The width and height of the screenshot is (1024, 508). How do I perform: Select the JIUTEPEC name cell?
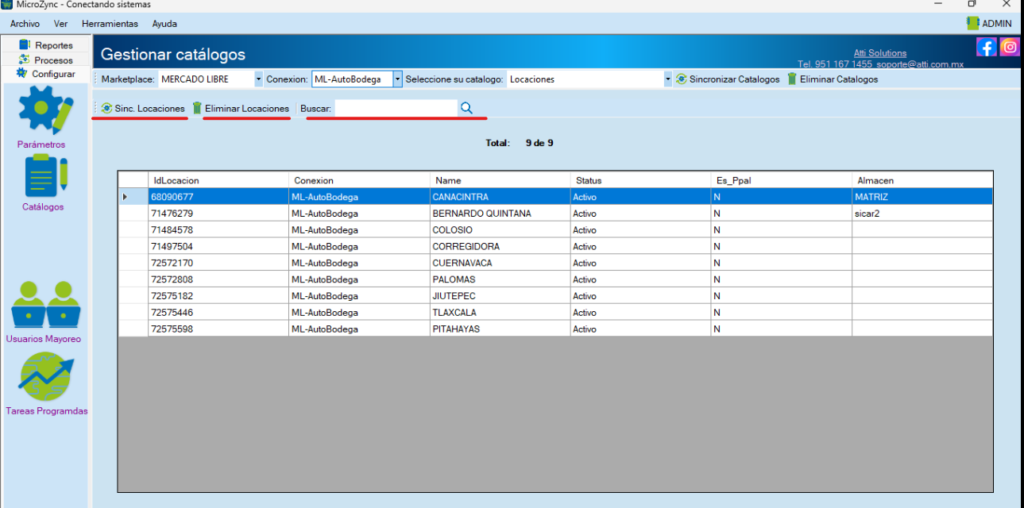click(x=500, y=296)
